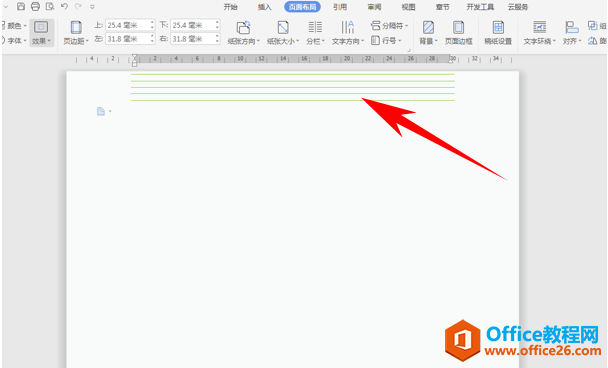Decrease the 右 right margin with down arrow
608x368 pixels.
218,42
